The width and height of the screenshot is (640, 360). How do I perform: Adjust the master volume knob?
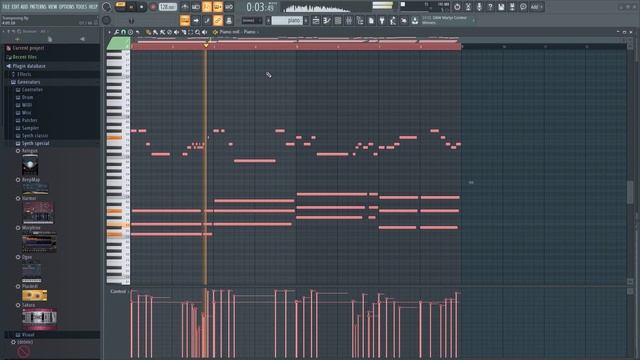[x=107, y=7]
